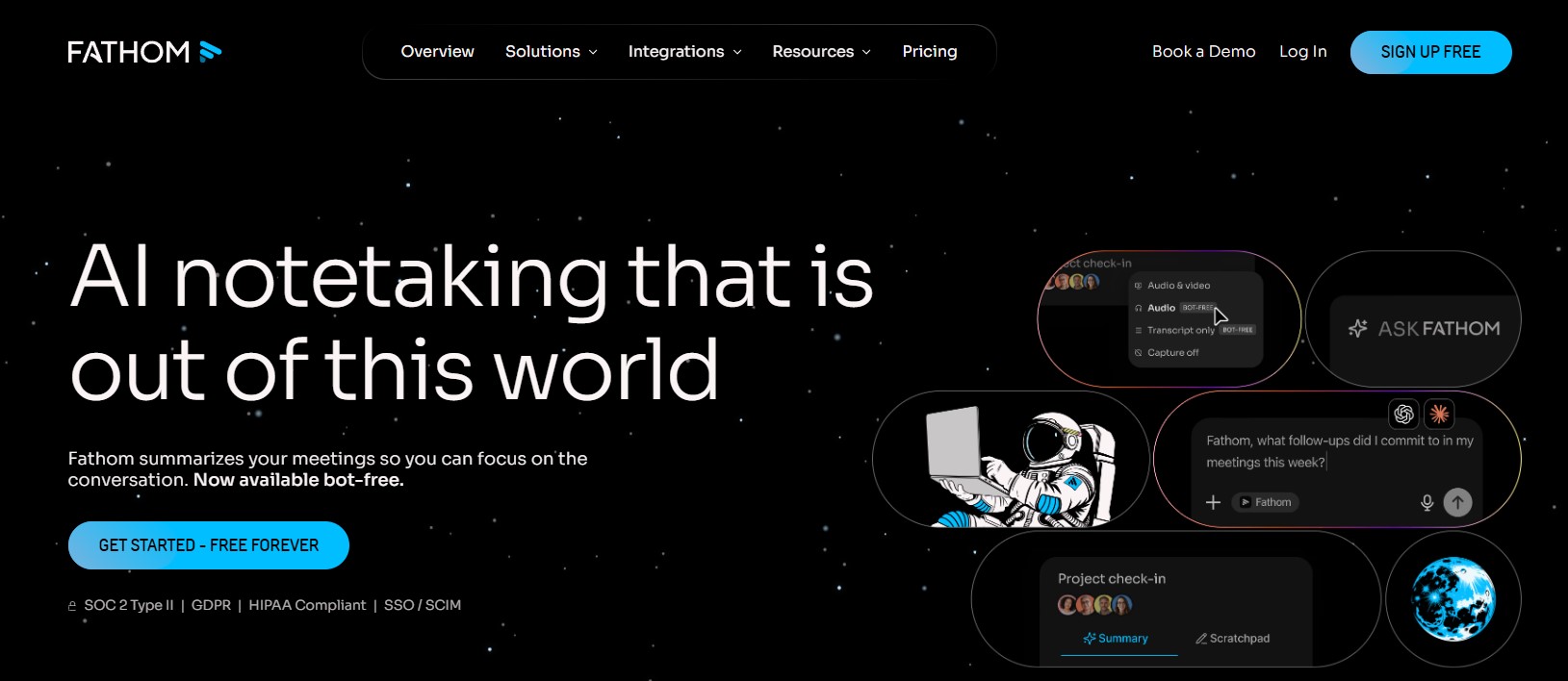Click the Log In link
The width and height of the screenshot is (1568, 681).
1302,52
